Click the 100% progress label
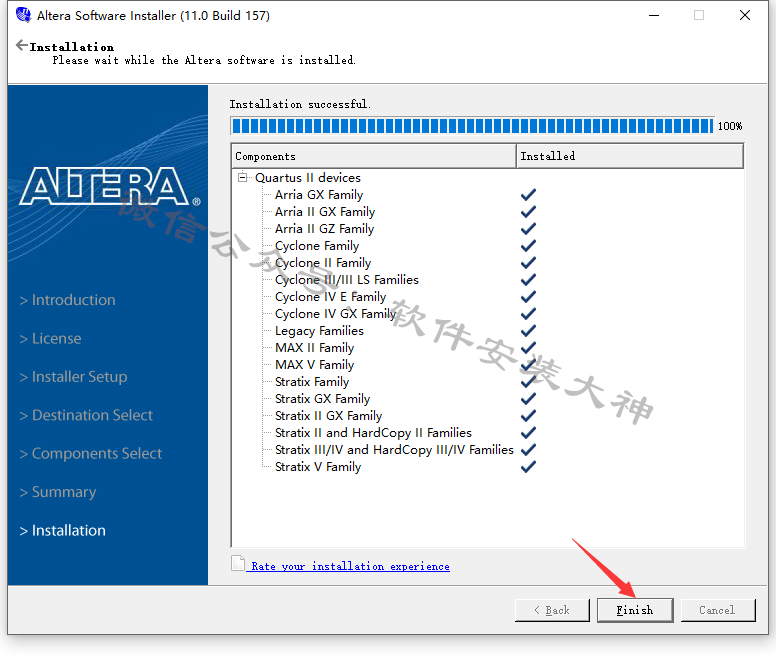 (x=730, y=126)
